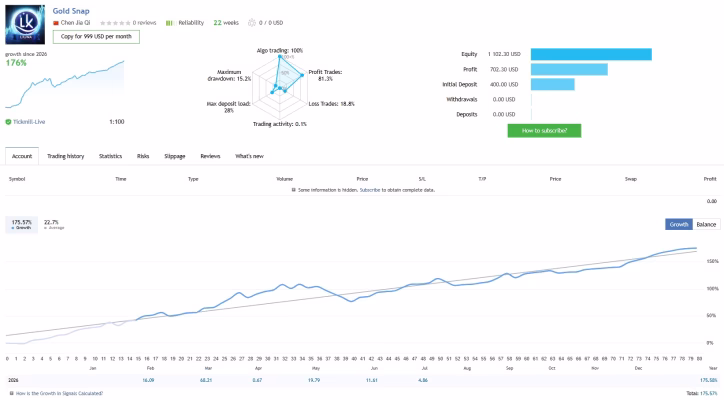Click the Gold Snap signal logo thumbnail

click(25, 25)
